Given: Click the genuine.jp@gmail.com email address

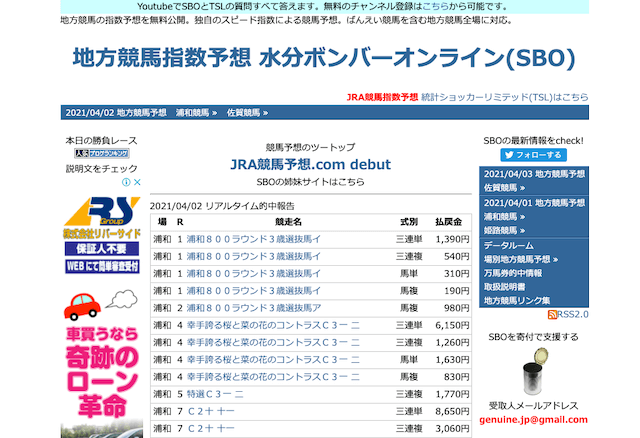Looking at the screenshot, I should click(533, 420).
